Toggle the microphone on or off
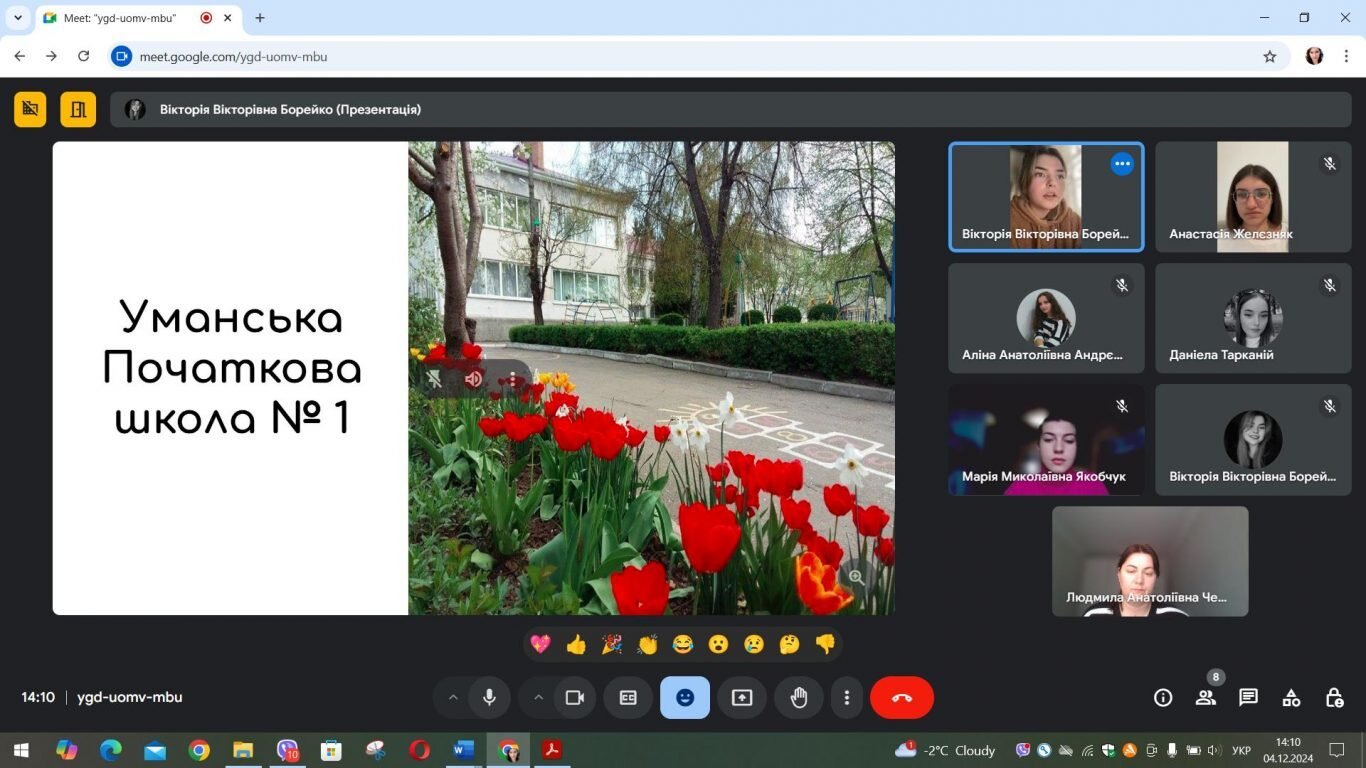 click(489, 698)
